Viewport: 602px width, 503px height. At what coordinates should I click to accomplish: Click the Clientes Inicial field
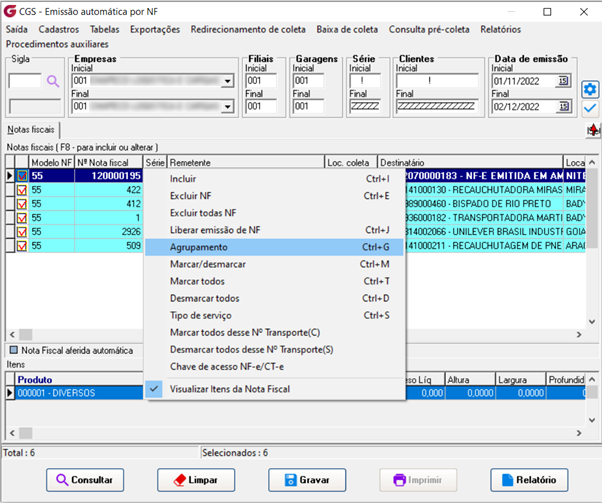click(438, 81)
